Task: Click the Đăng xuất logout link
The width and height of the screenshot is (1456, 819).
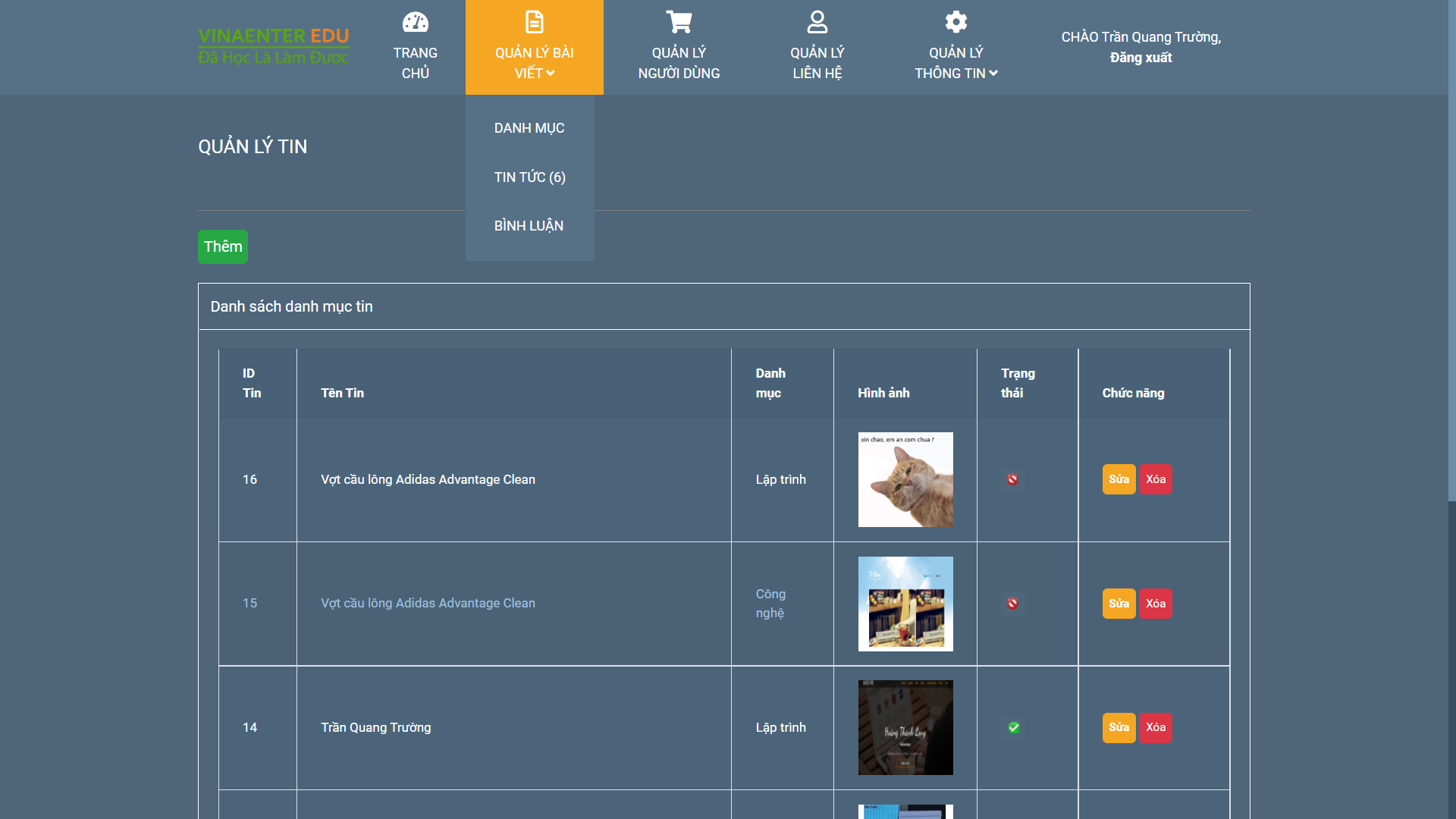Action: pyautogui.click(x=1141, y=58)
